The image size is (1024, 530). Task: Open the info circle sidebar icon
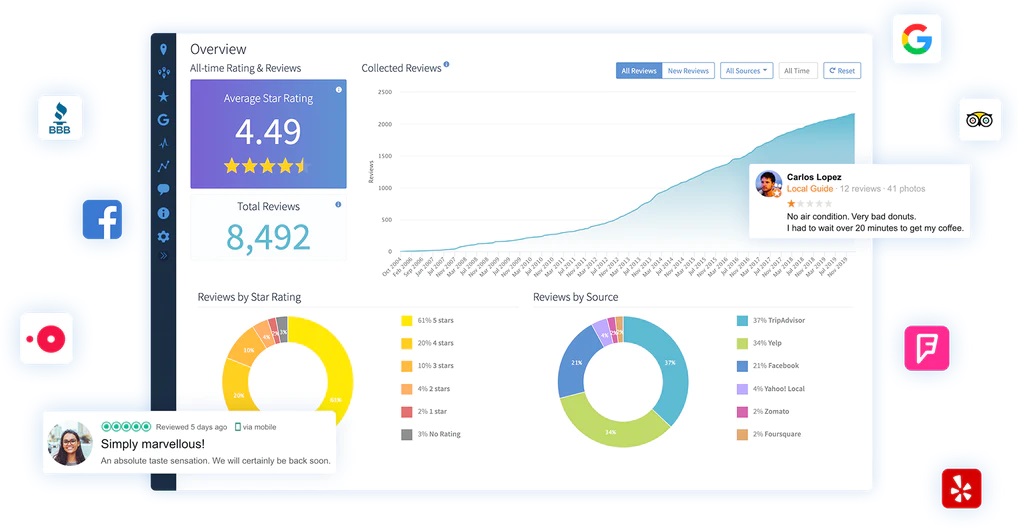[163, 213]
